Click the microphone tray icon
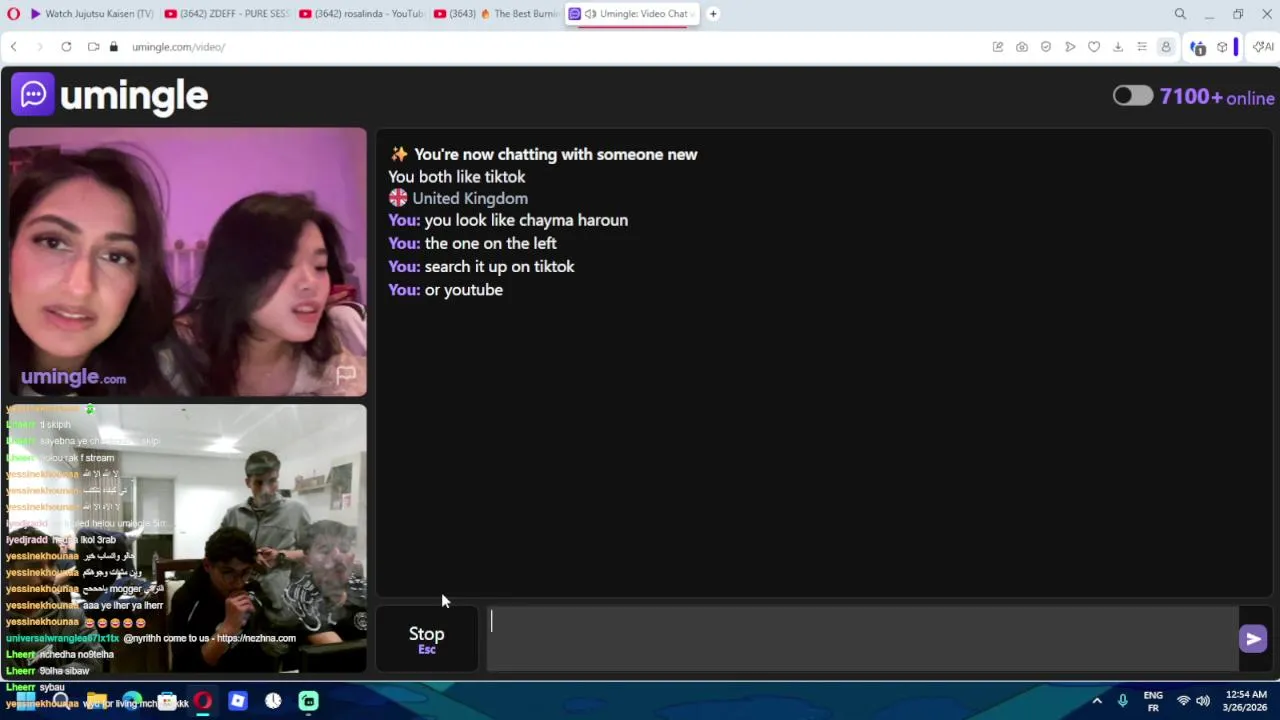The image size is (1280, 720). tap(1123, 701)
